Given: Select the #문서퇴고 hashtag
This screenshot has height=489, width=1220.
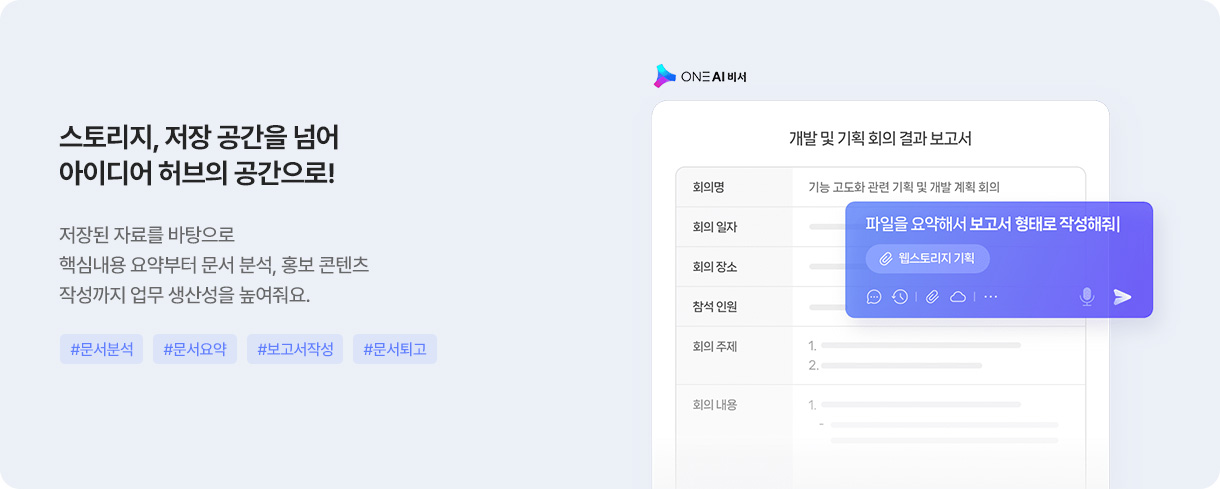Looking at the screenshot, I should (395, 349).
